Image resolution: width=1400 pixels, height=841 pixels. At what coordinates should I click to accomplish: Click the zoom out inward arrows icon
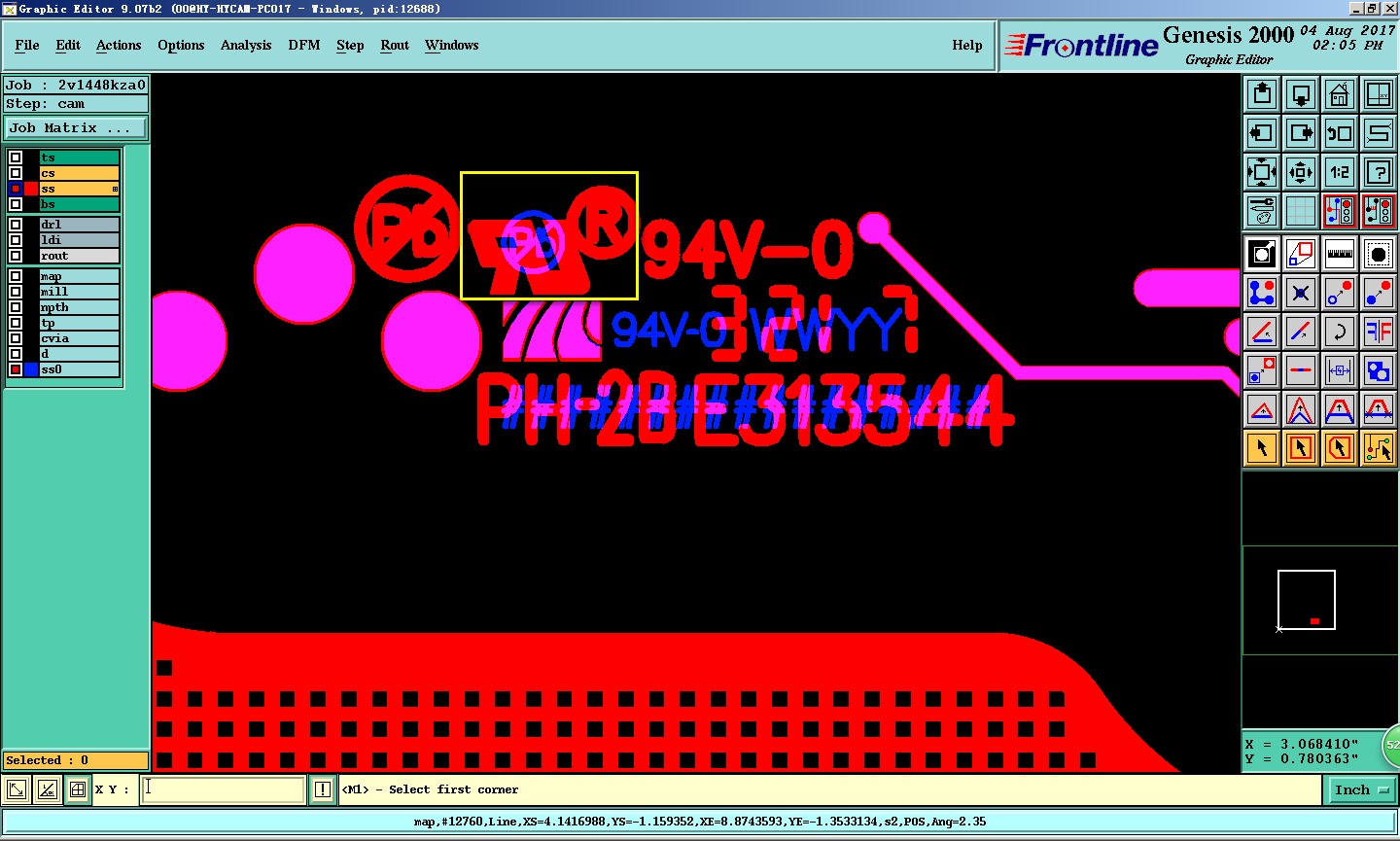click(1301, 172)
